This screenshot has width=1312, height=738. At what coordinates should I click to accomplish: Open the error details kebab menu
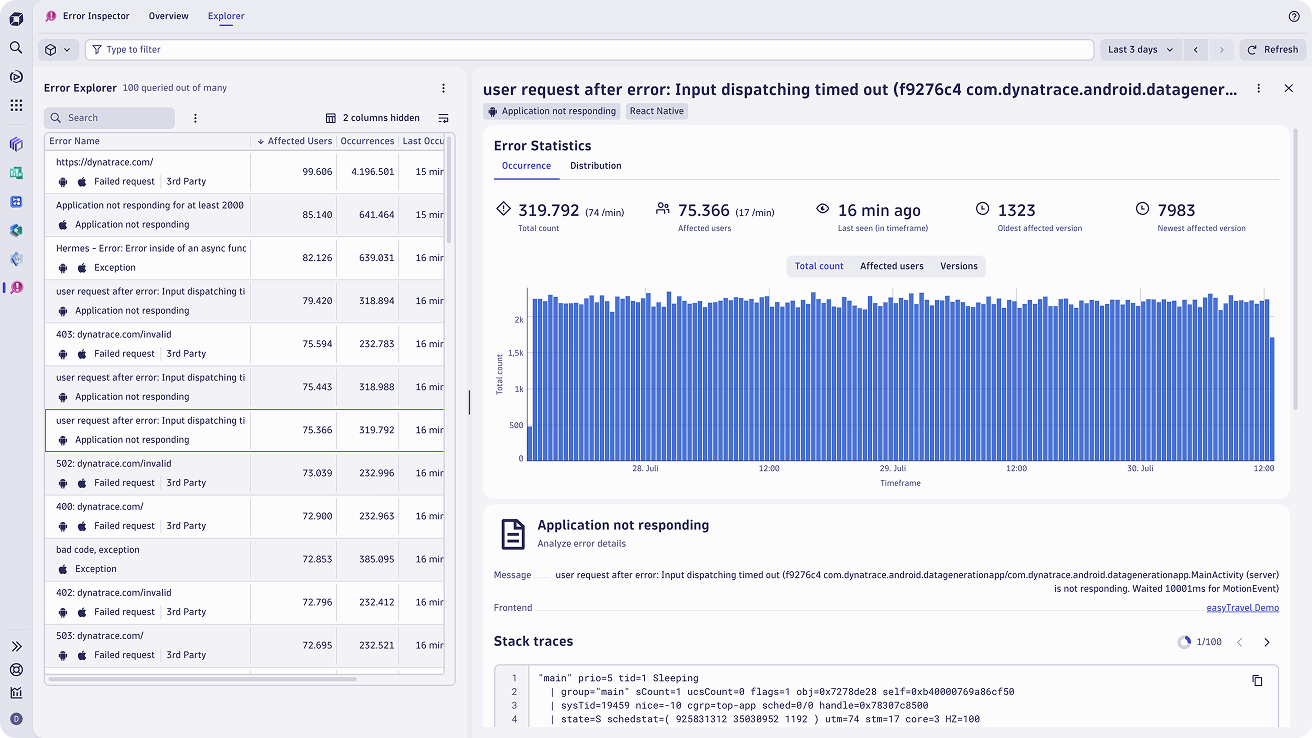pos(1259,89)
